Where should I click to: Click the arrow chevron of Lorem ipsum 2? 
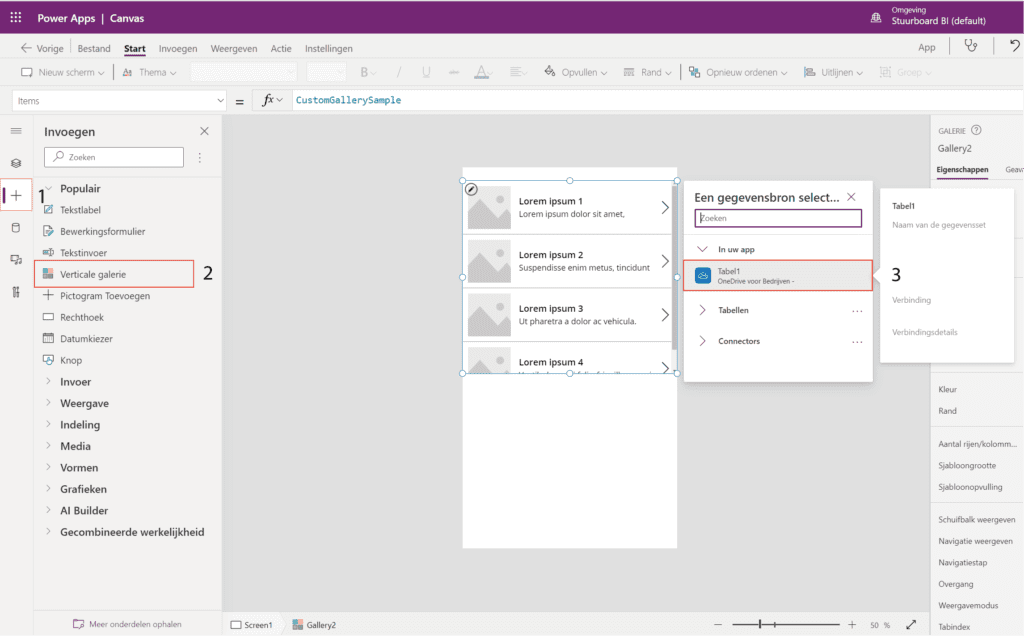pos(665,261)
